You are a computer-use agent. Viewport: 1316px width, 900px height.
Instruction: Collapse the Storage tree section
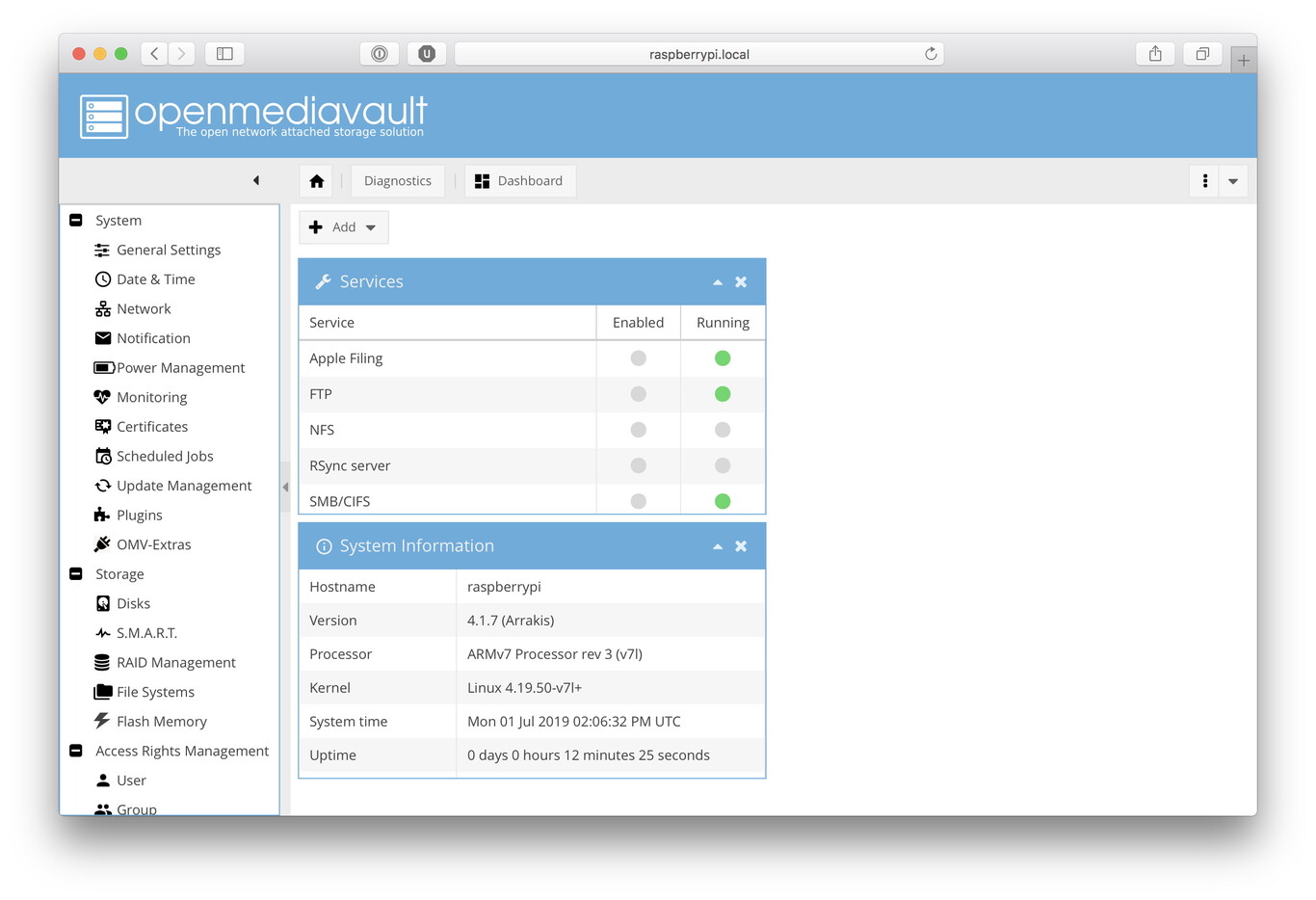pyautogui.click(x=76, y=574)
